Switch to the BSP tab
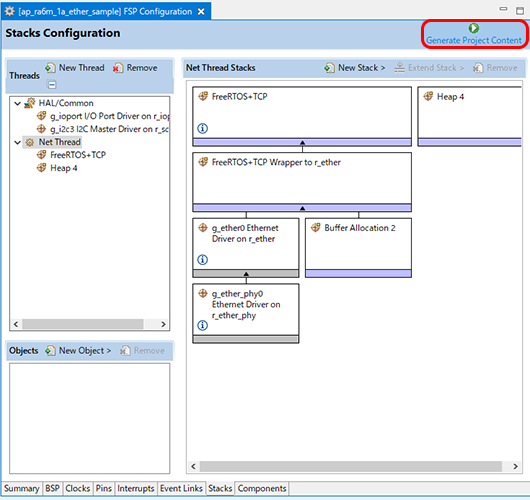Image resolution: width=530 pixels, height=500 pixels. tap(52, 489)
